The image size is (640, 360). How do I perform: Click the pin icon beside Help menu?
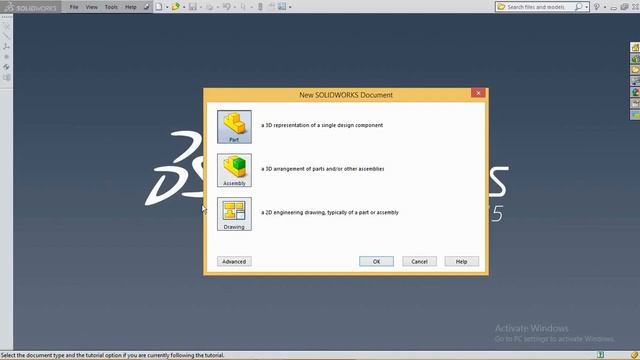(146, 7)
